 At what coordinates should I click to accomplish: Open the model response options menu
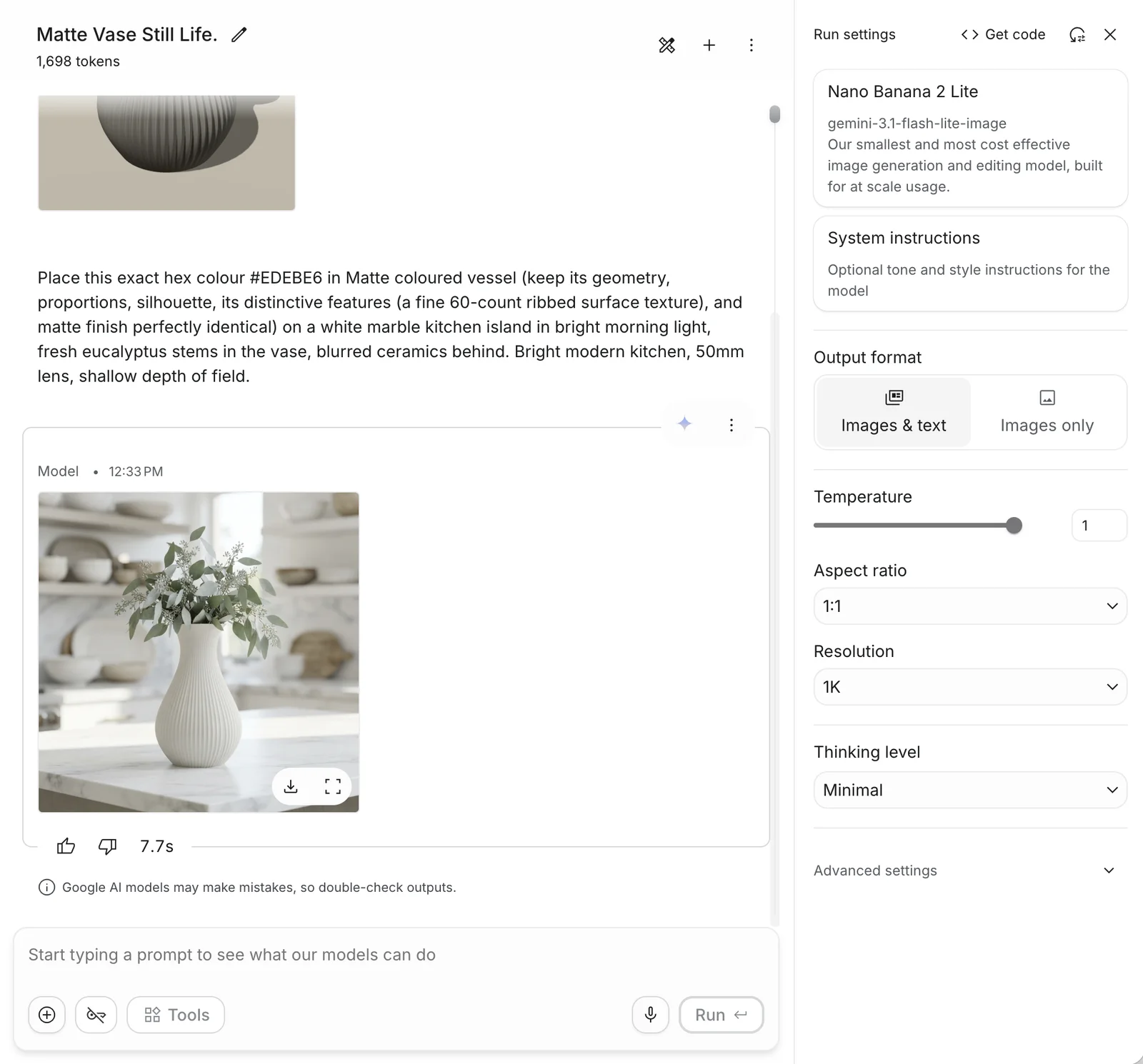731,425
